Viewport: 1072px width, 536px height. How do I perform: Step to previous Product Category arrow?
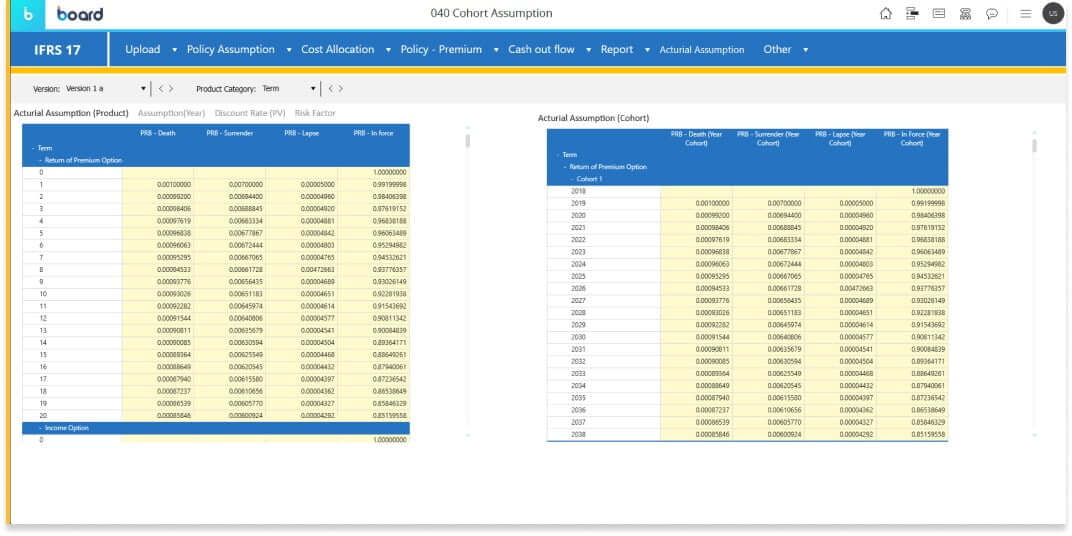point(330,89)
